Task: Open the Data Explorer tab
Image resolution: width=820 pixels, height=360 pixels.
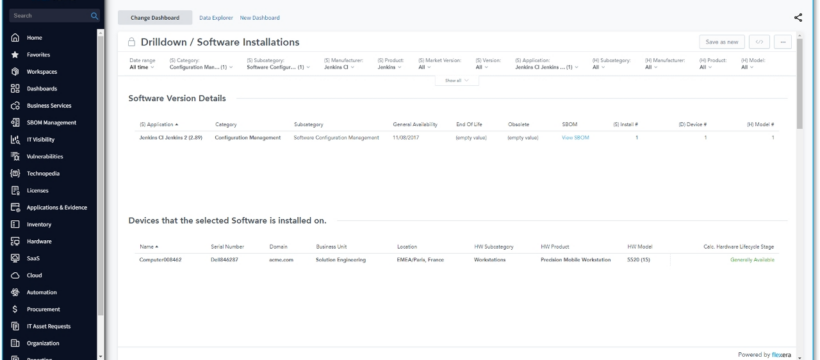Action: pos(216,18)
